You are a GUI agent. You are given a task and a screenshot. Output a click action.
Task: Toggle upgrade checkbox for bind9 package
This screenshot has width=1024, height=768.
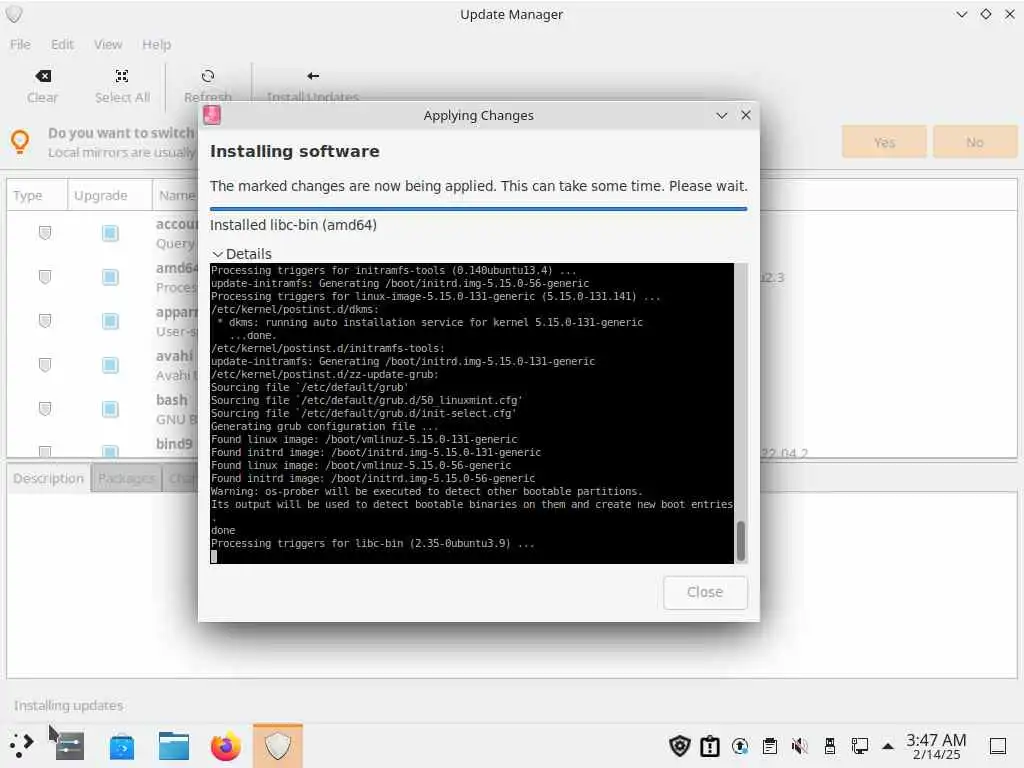click(110, 451)
